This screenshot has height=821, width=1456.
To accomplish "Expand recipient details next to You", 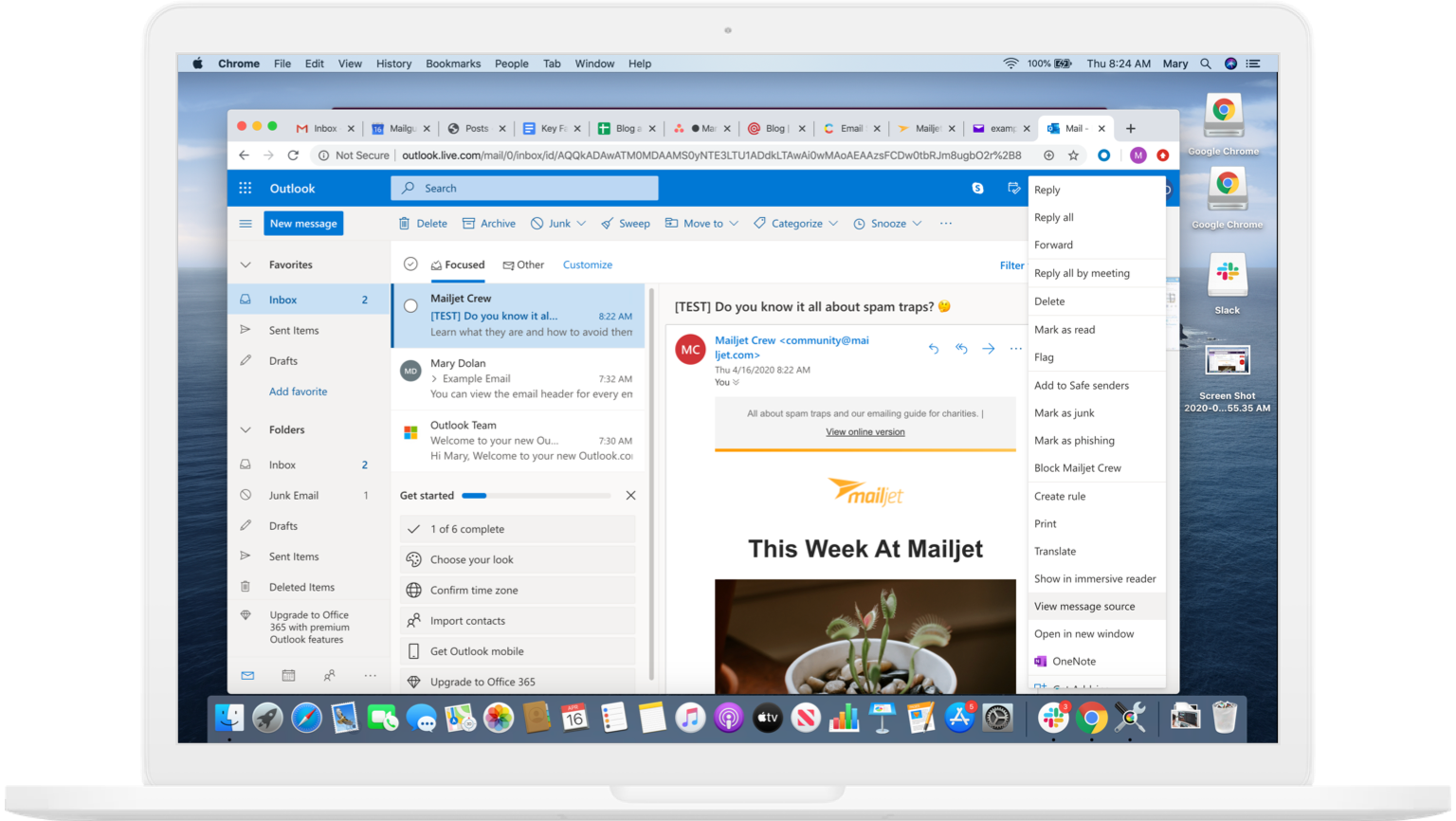I will [x=736, y=383].
